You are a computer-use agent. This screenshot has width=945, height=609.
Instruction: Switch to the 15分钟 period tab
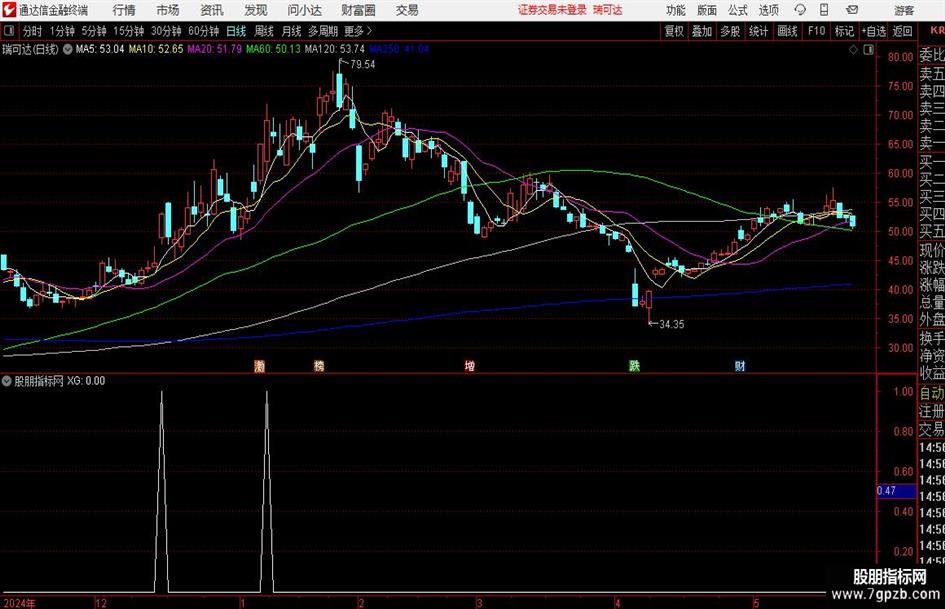128,31
